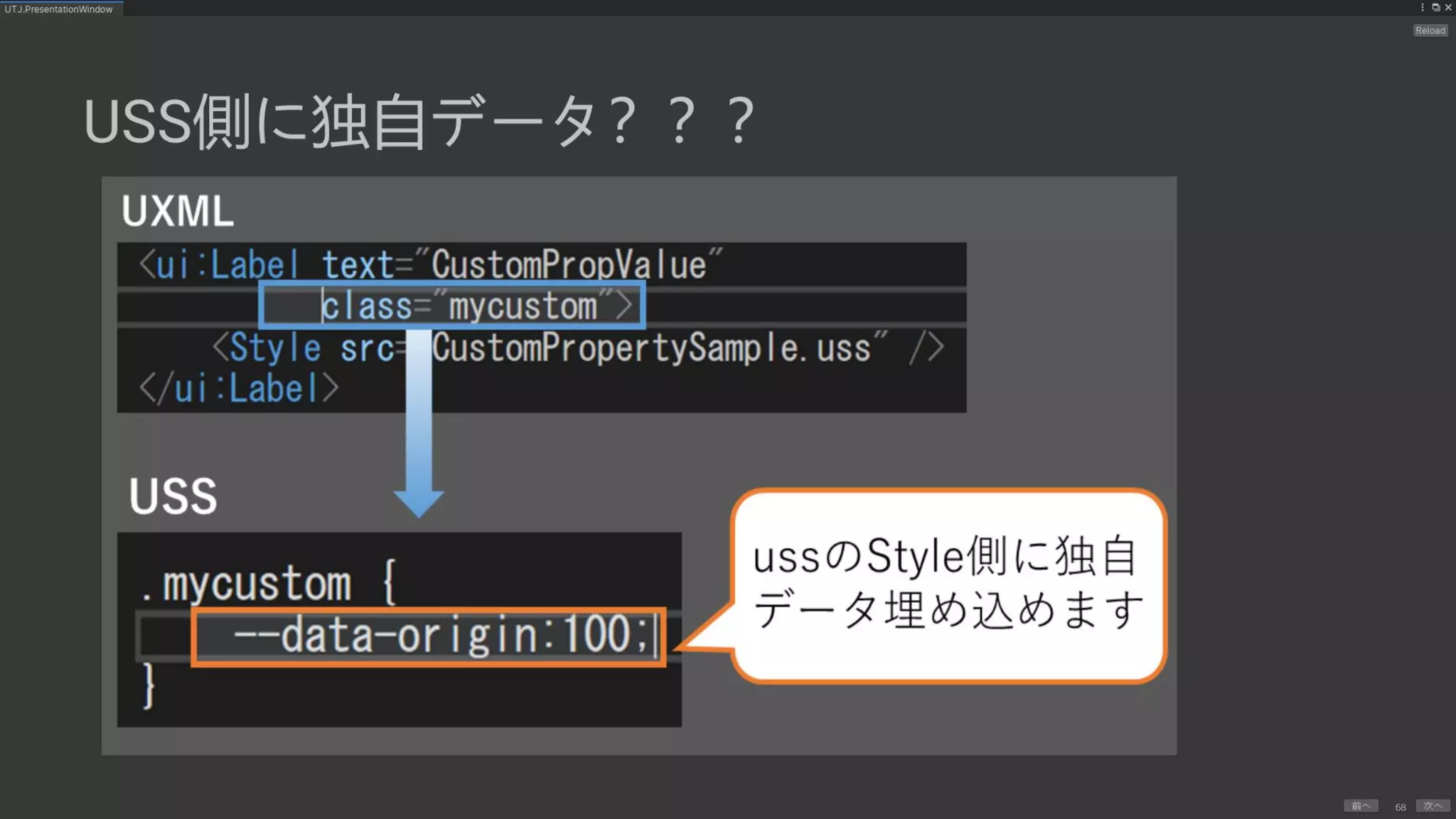Click the Reload button
This screenshot has width=1456, height=819.
1430,31
